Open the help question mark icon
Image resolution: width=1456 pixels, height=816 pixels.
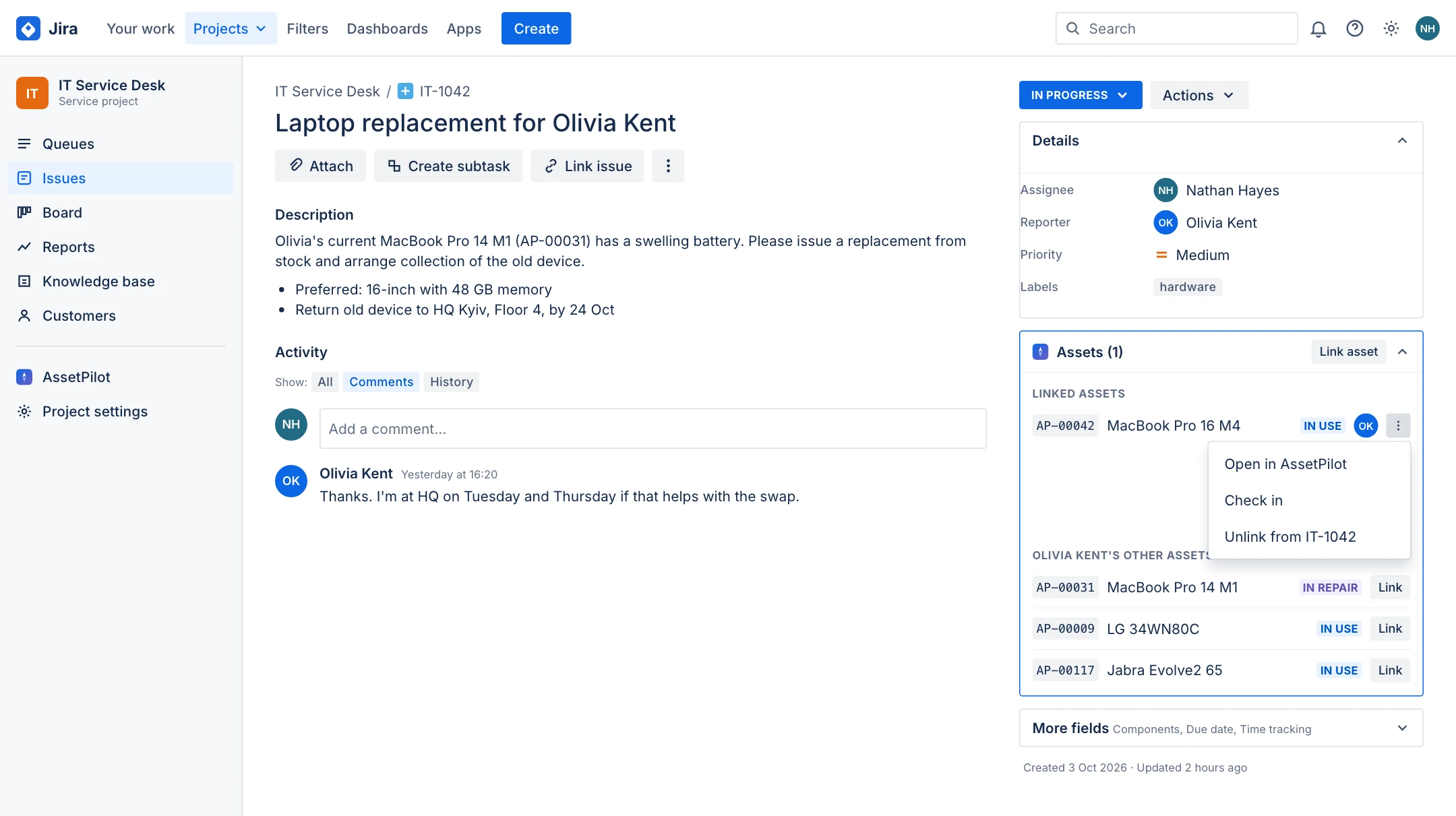1355,28
